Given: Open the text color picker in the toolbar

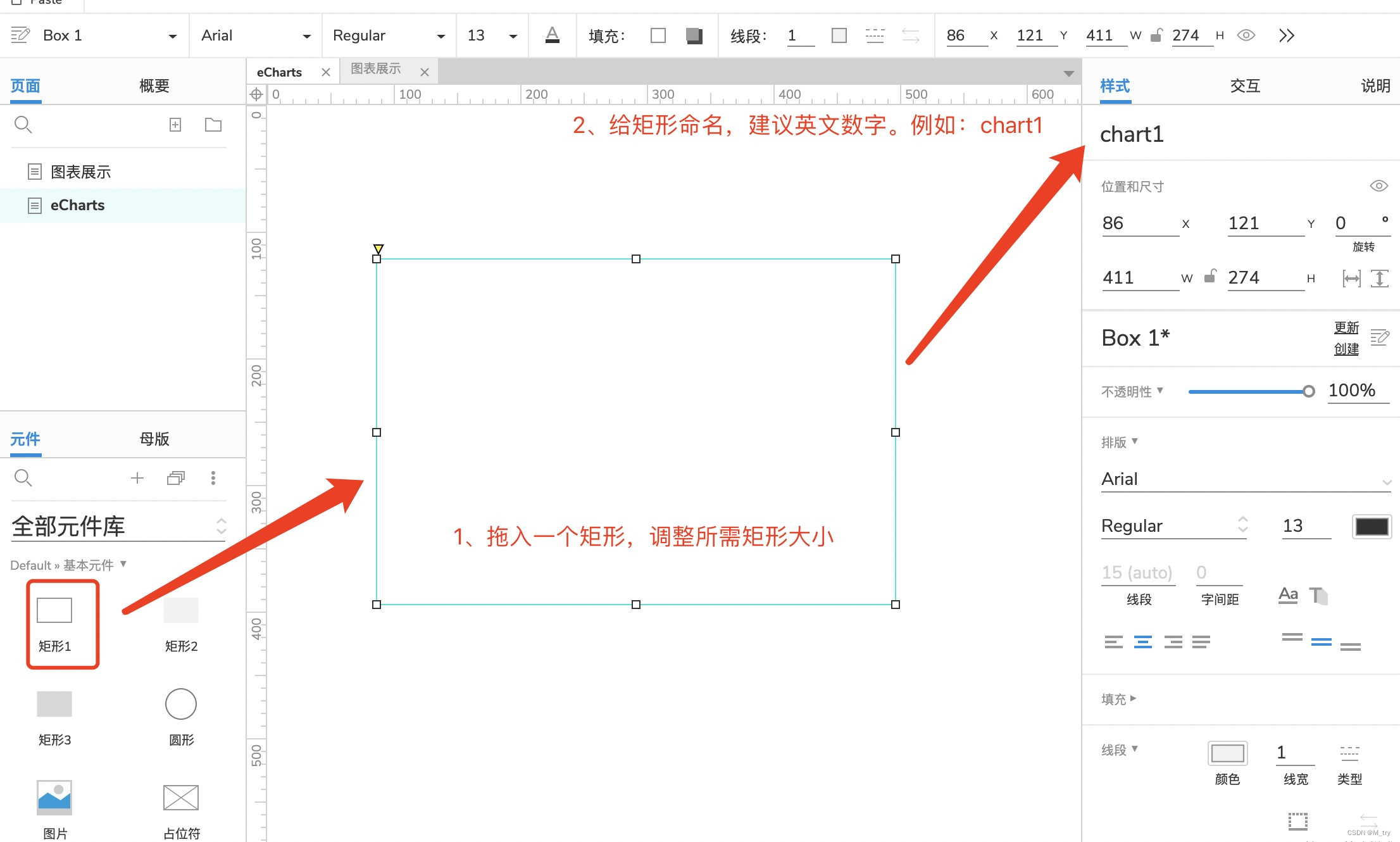Looking at the screenshot, I should pos(552,35).
